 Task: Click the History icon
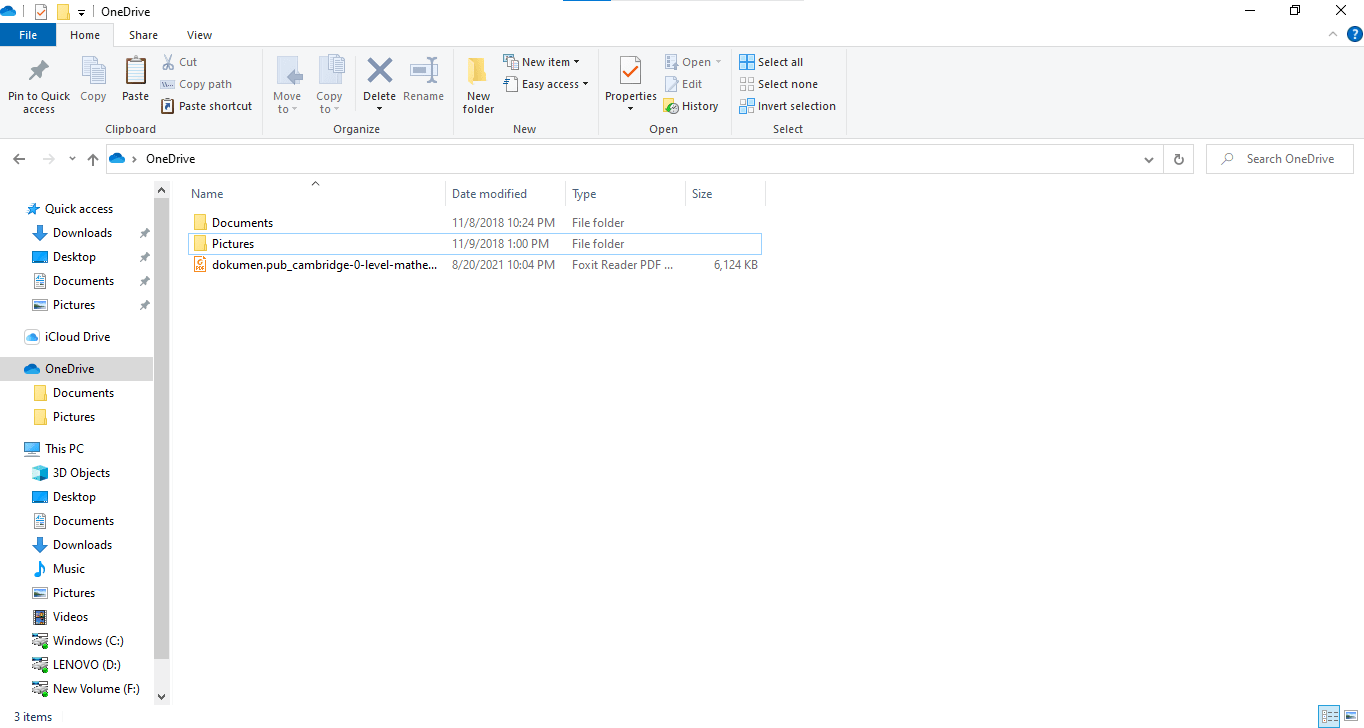(x=671, y=106)
